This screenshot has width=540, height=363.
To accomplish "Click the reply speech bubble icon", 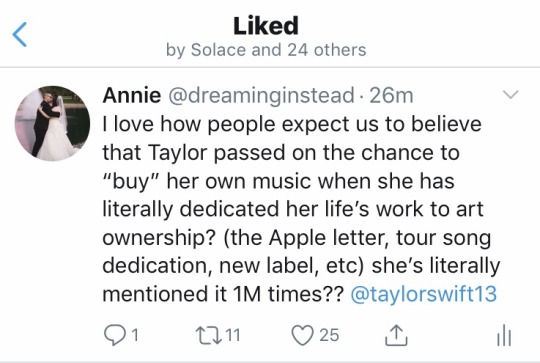I will [x=115, y=335].
